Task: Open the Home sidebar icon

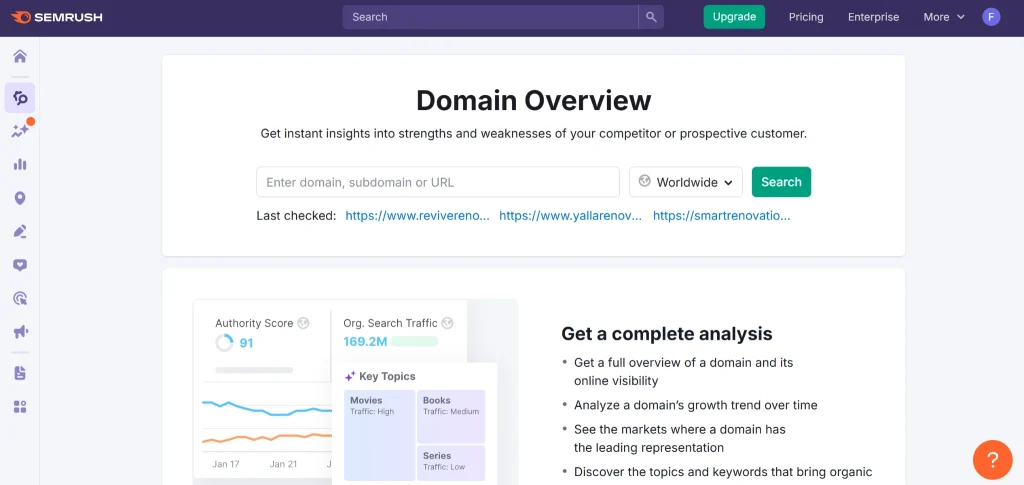Action: click(x=20, y=56)
